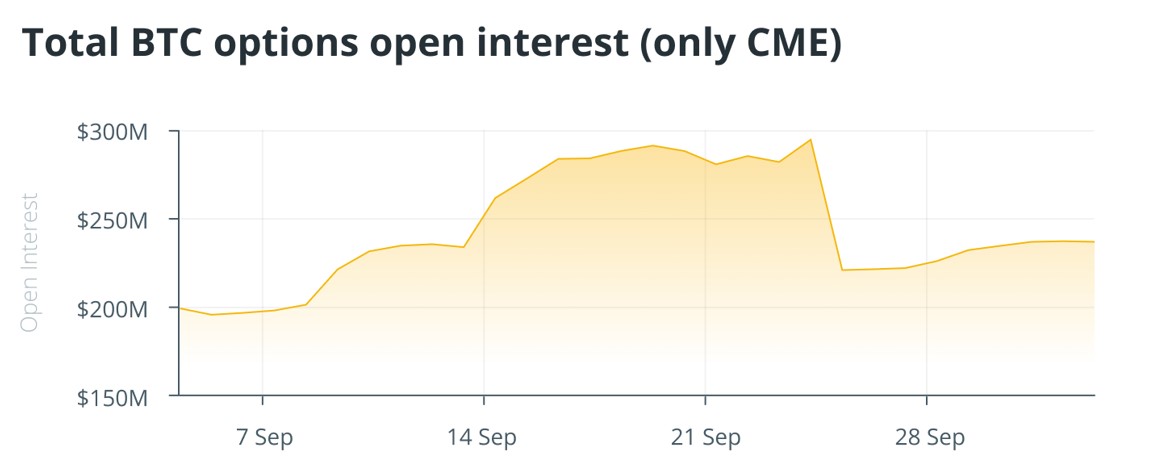
Task: Click the 14 Sep x-axis label
Action: (482, 438)
